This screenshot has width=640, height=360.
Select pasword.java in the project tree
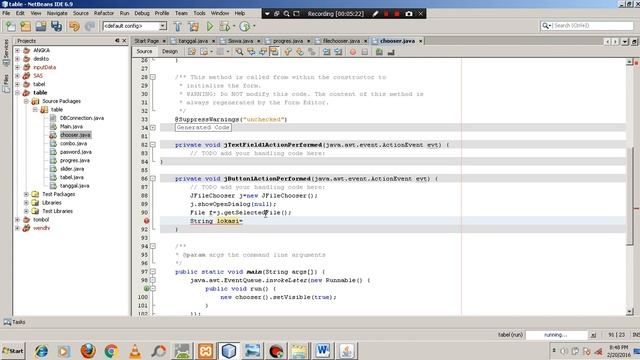[x=76, y=152]
